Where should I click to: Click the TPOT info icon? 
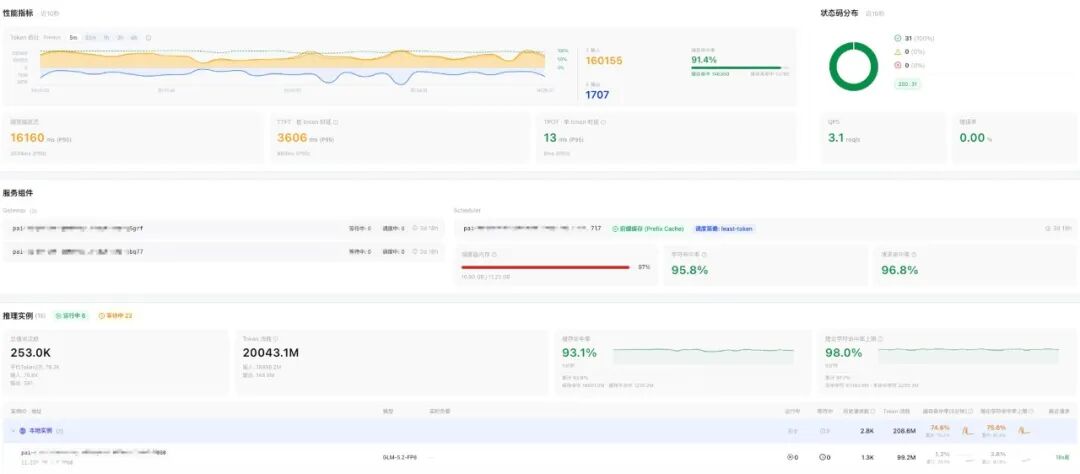603,122
